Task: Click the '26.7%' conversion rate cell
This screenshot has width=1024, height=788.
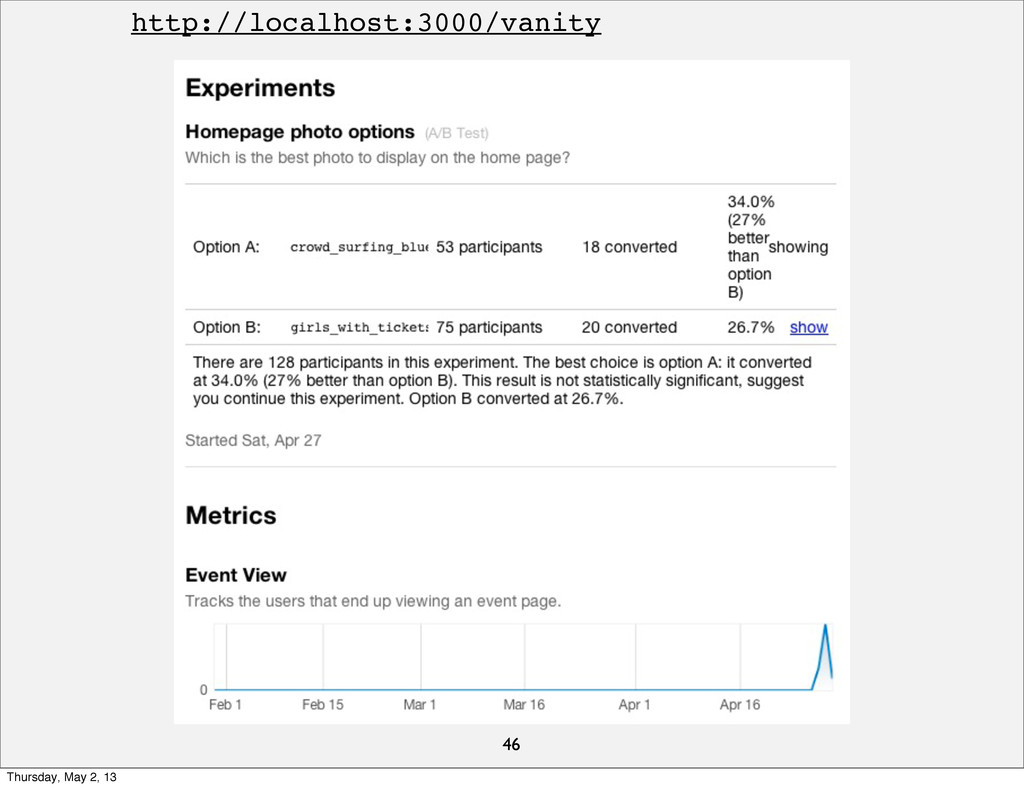Action: click(751, 328)
